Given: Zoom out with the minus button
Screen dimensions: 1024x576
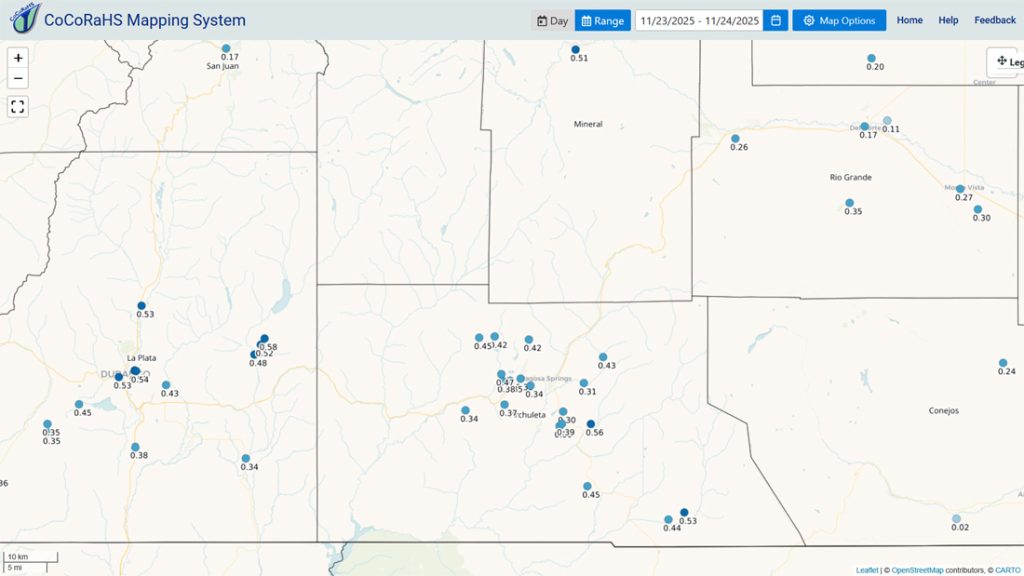Looking at the screenshot, I should tap(18, 78).
